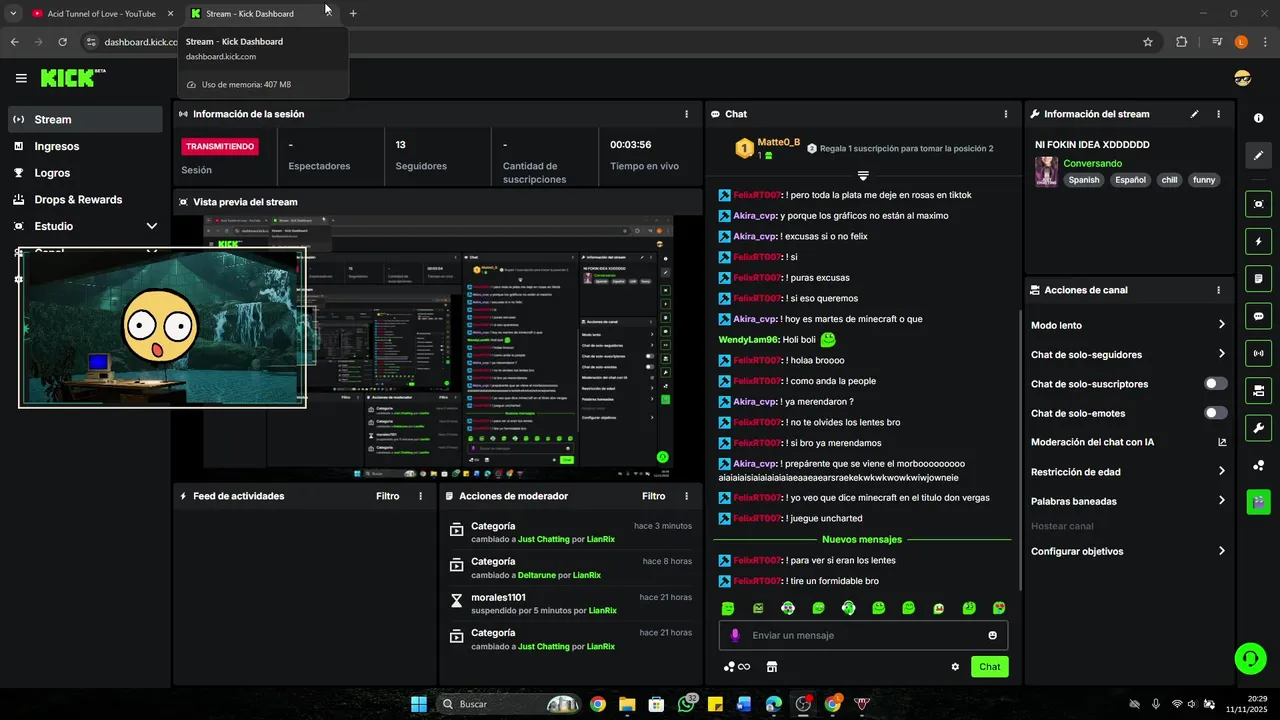
Task: Open chat settings gear icon
Action: [x=955, y=667]
